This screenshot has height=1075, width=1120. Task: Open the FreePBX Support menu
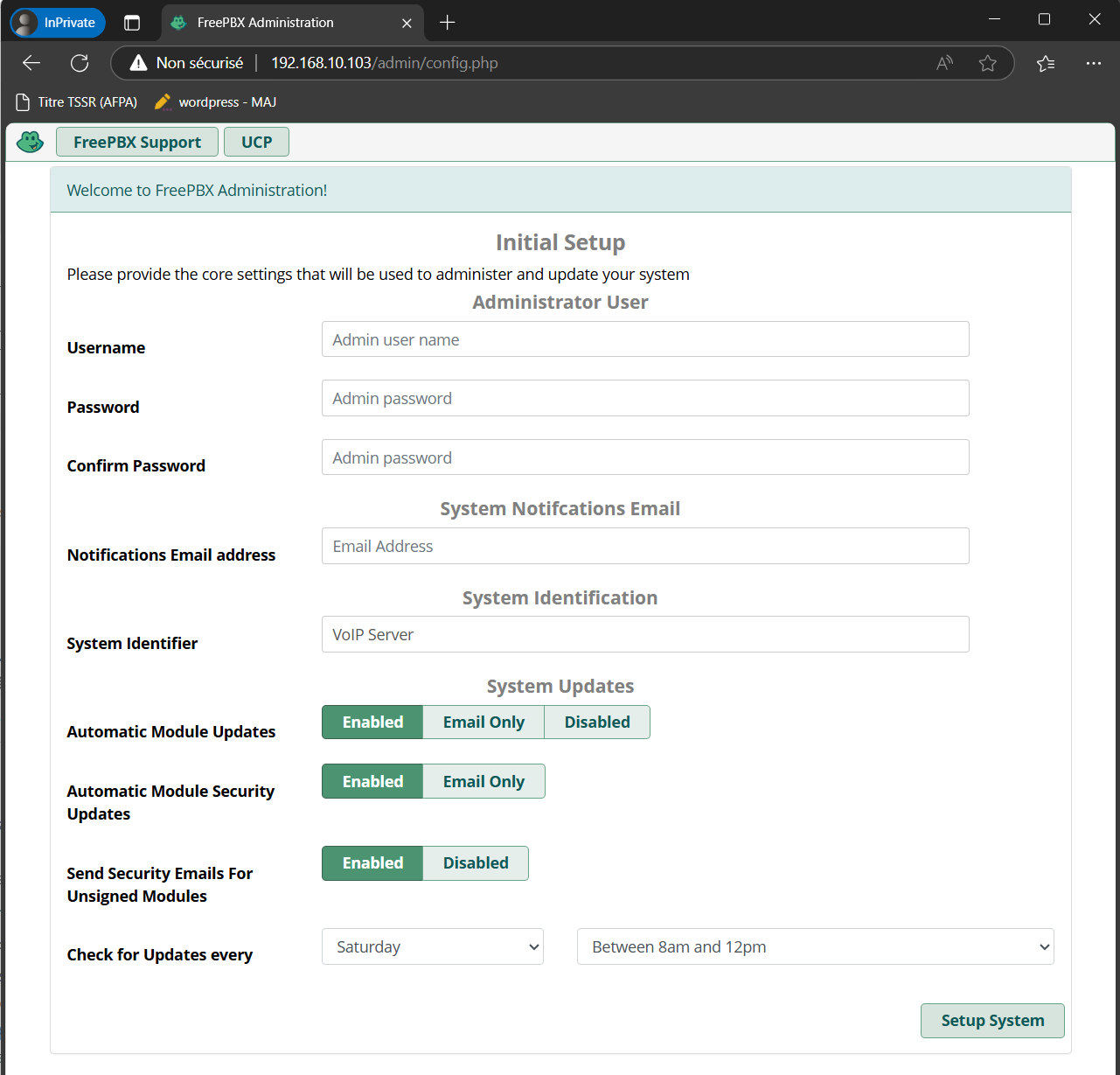tap(137, 143)
